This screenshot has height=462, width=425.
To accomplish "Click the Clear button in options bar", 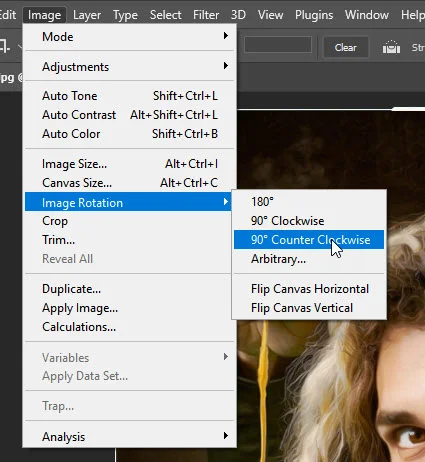I will [346, 47].
